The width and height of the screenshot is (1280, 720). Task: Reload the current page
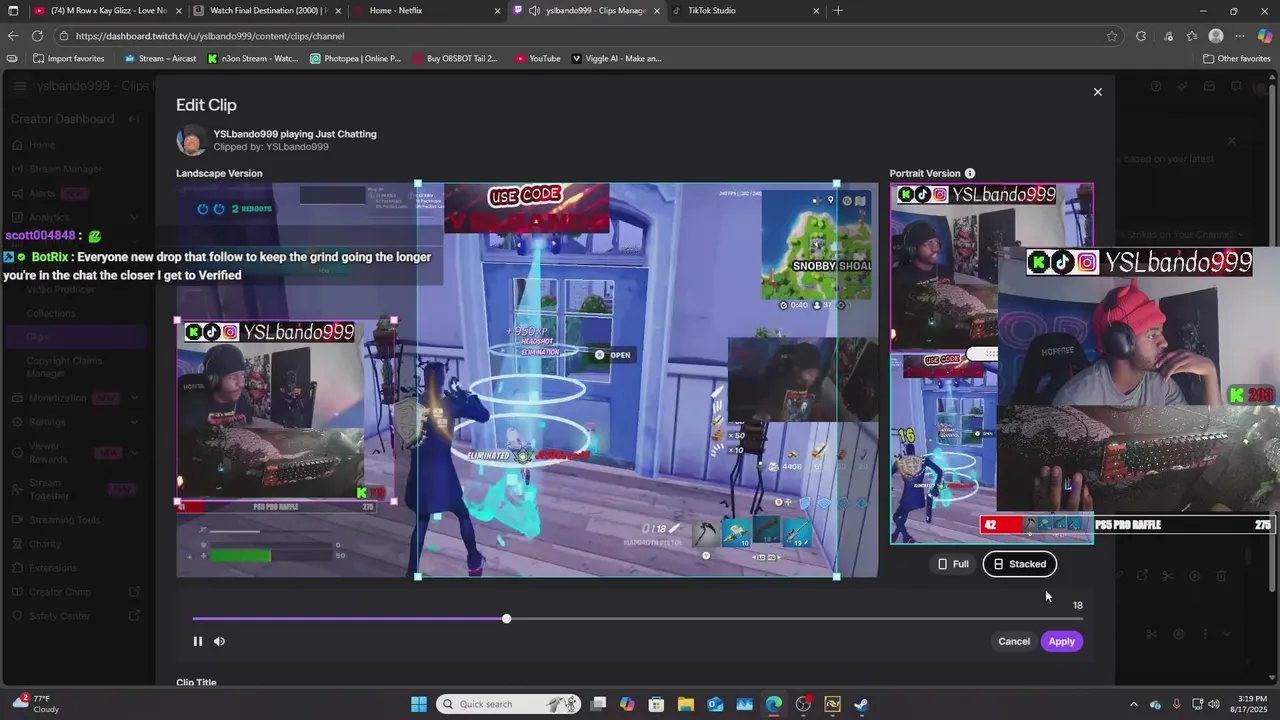[x=37, y=36]
